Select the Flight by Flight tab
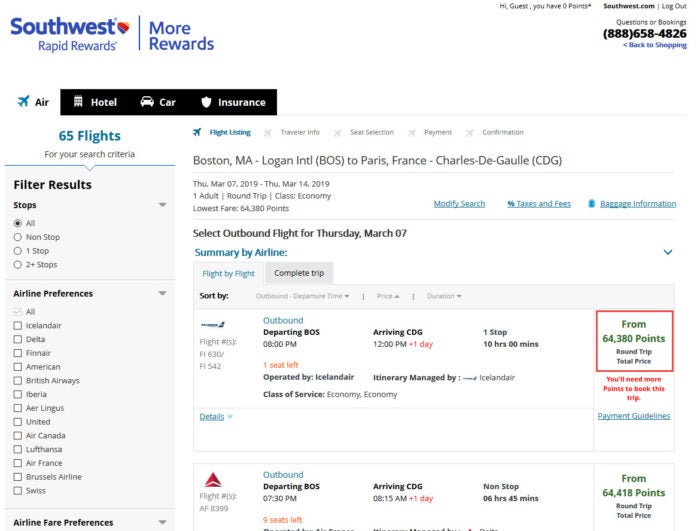The image size is (697, 531). coord(228,273)
